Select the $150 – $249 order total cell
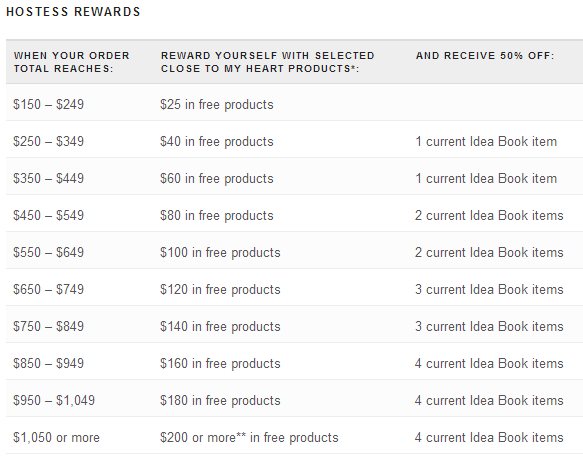 [48, 104]
